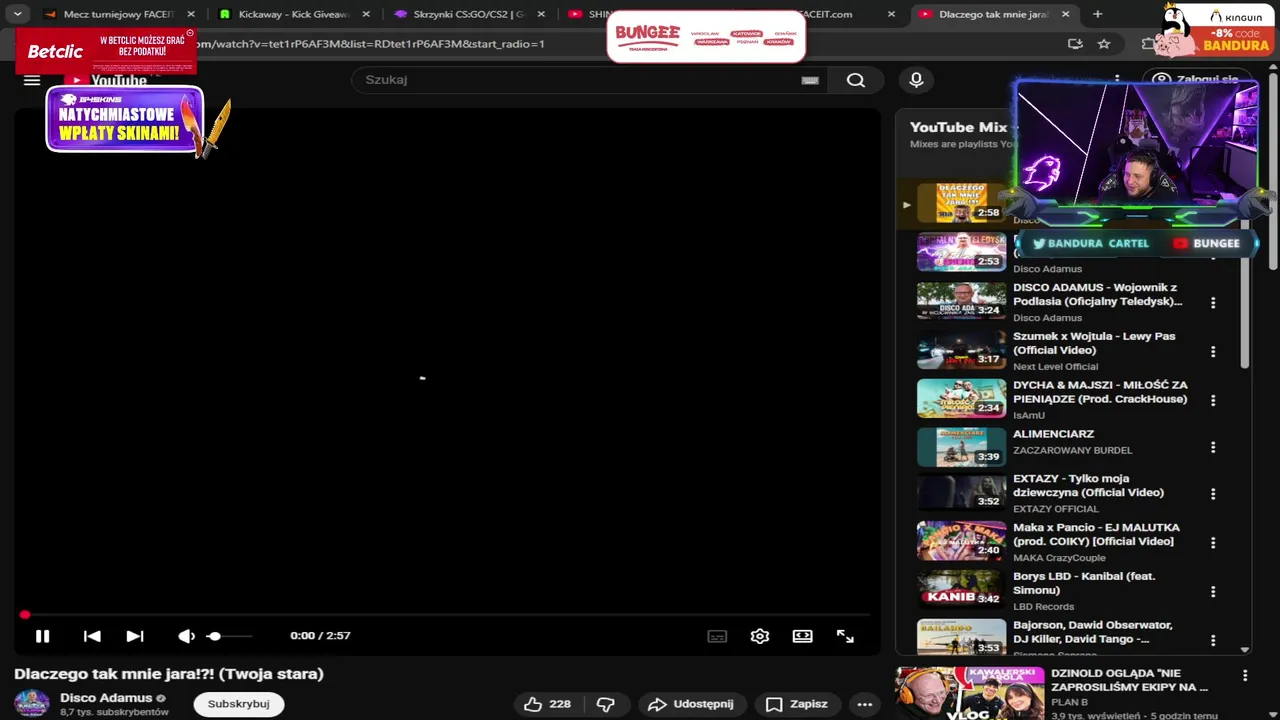Switch to theater mode
Screen dimensions: 1280x720
803,636
